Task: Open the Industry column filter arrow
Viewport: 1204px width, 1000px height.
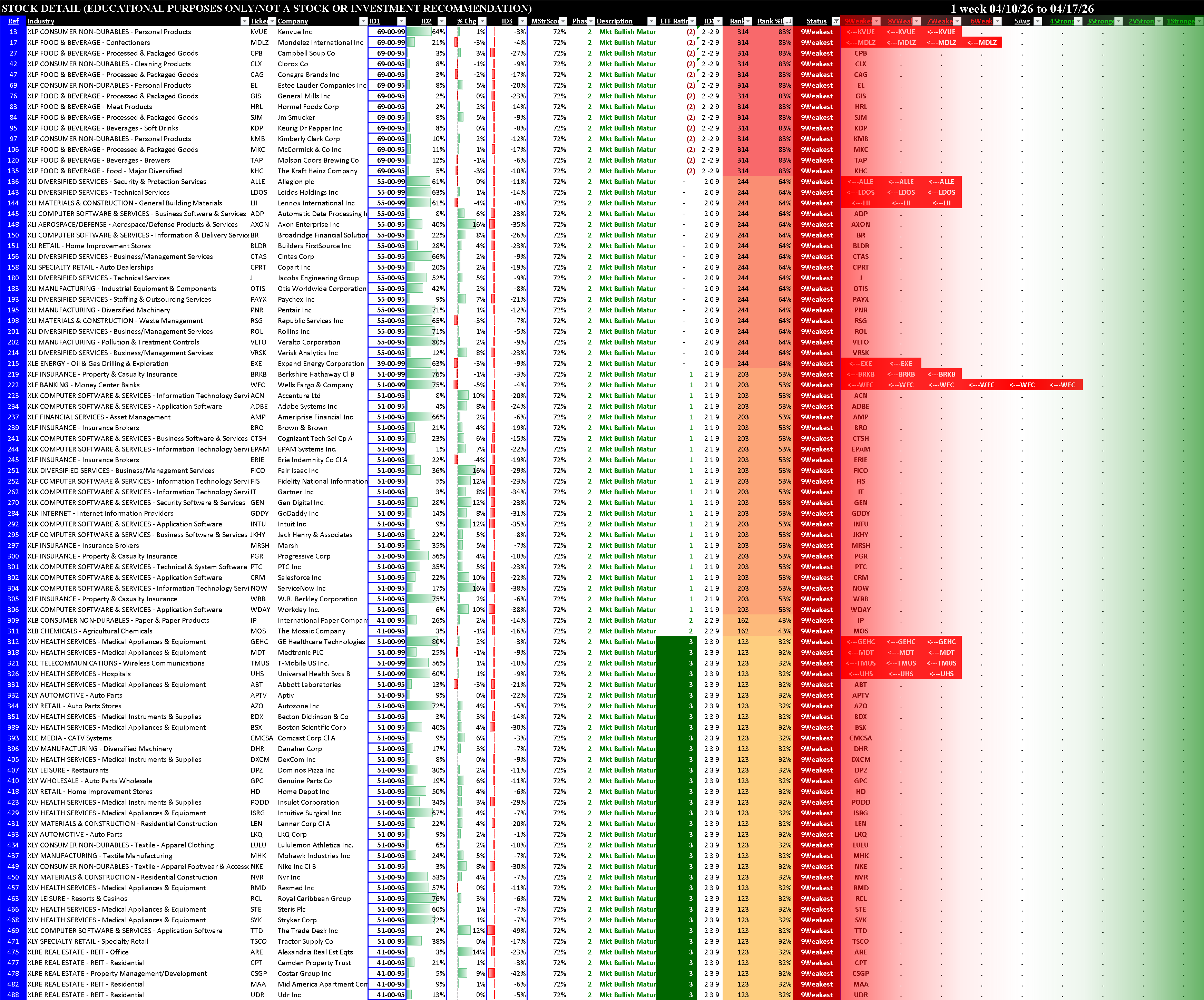Action: (x=245, y=21)
